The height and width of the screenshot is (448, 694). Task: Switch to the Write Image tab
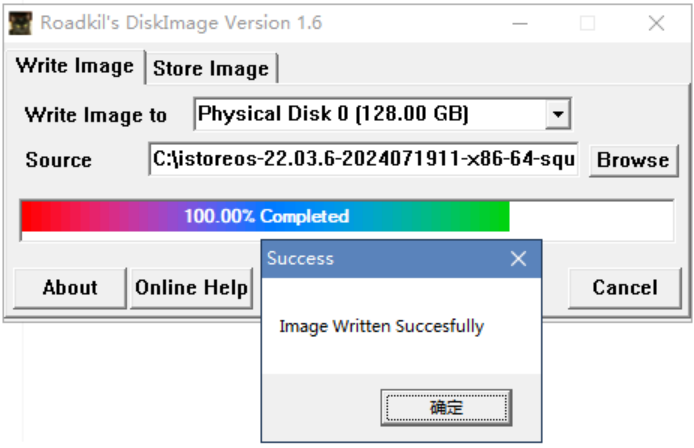tap(75, 66)
